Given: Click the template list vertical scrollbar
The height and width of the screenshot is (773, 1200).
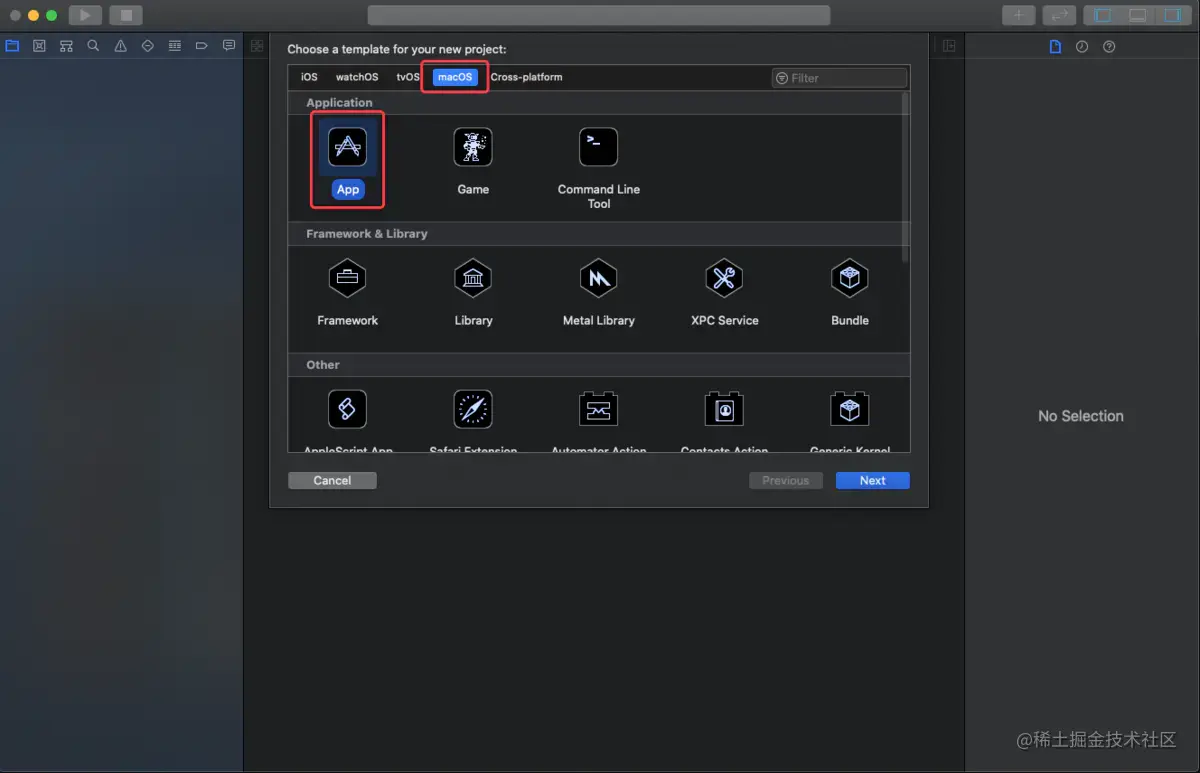Looking at the screenshot, I should coord(906,177).
